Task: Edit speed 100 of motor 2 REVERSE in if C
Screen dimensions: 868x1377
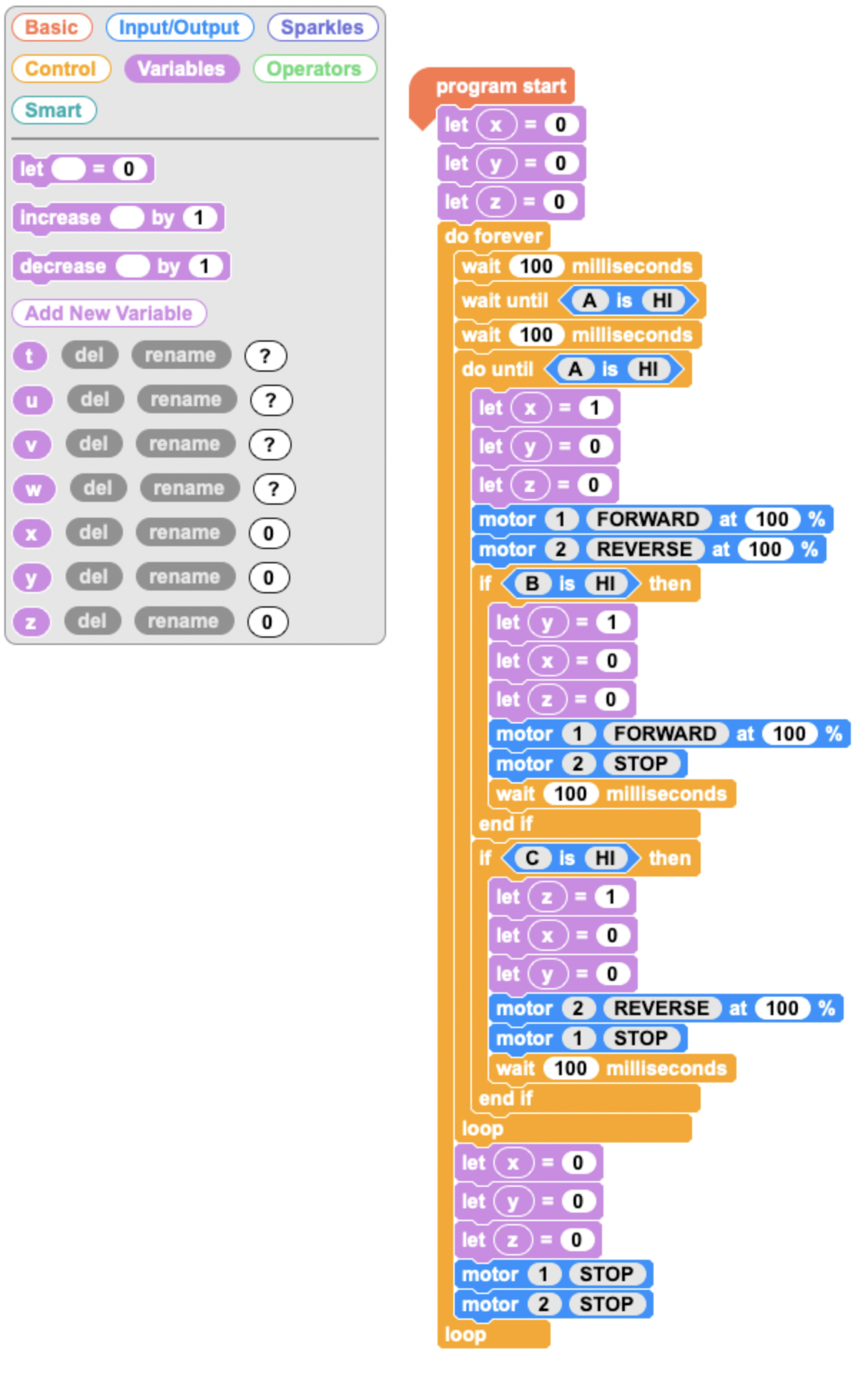Action: [x=782, y=1008]
